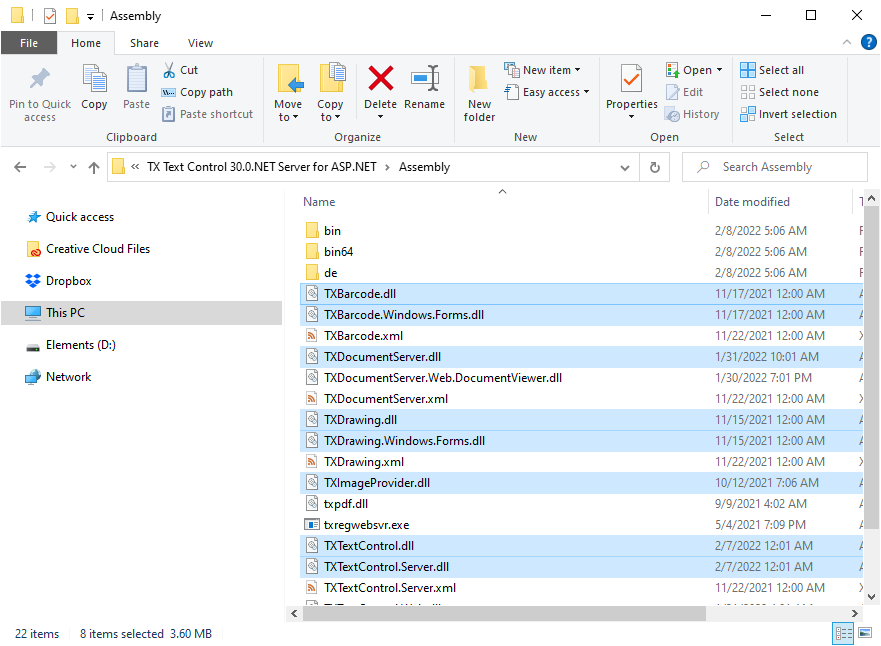This screenshot has width=881, height=646.
Task: Select TXTextControl.Server.xml file
Action: 582,588
